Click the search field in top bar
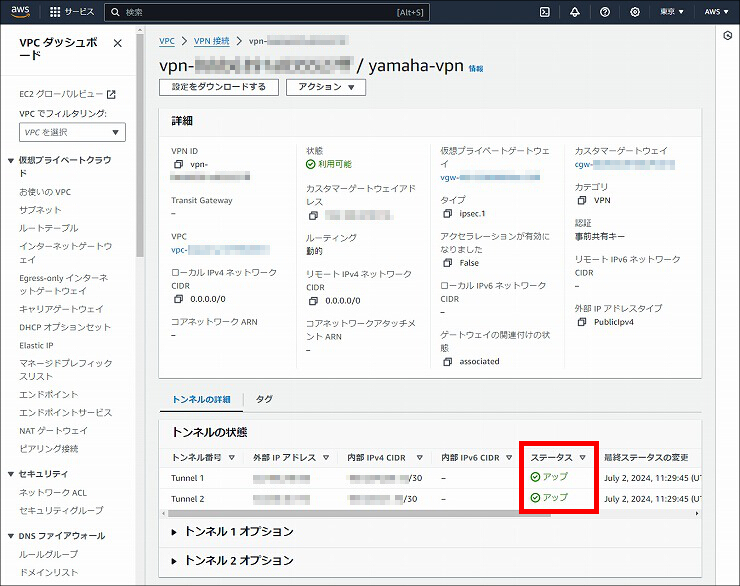 point(267,12)
